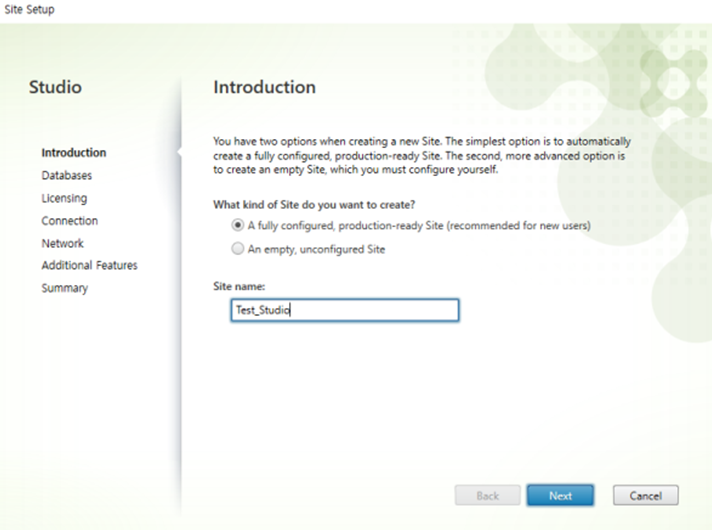Click the introductory description paragraph
The image size is (712, 530).
[x=422, y=155]
